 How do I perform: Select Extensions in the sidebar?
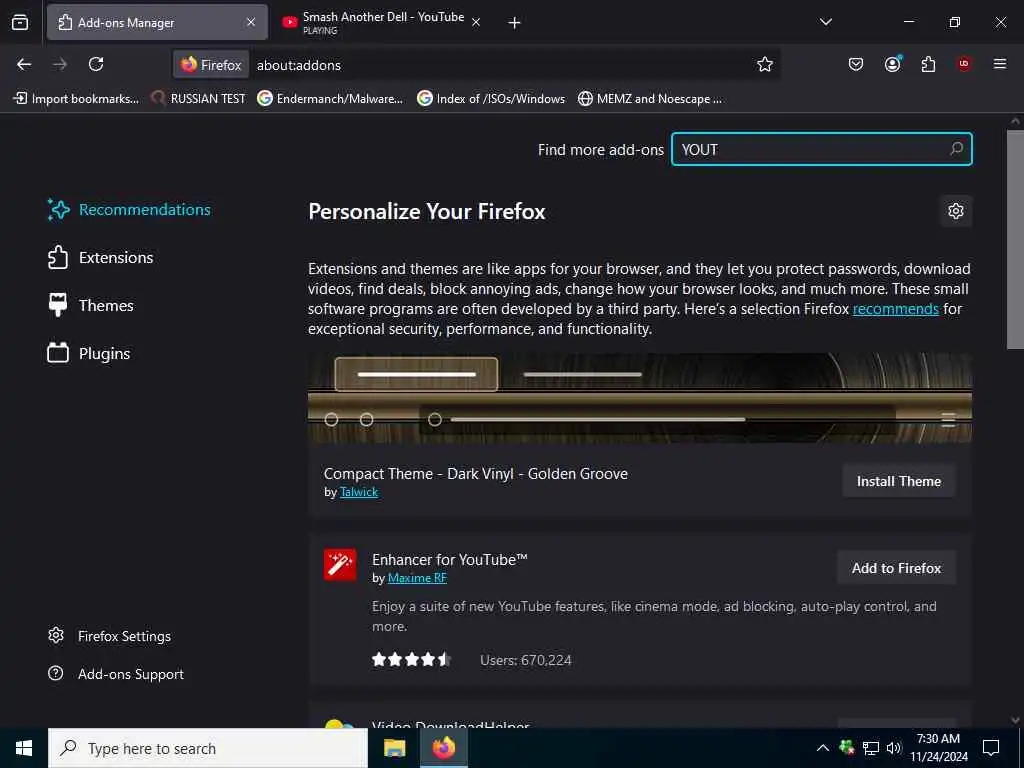[101, 257]
